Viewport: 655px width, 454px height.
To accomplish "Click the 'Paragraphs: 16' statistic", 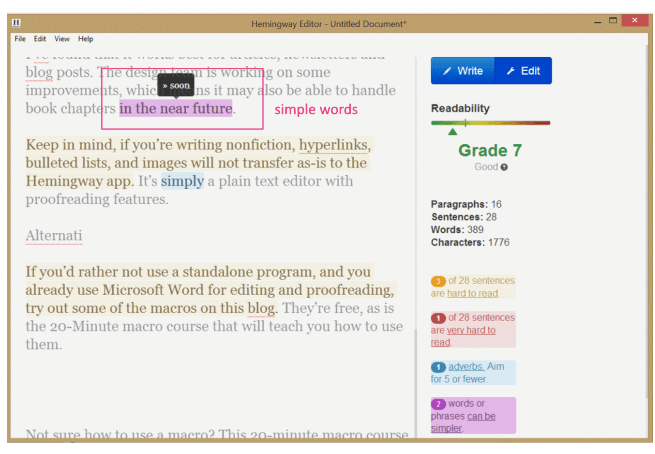I will click(466, 204).
